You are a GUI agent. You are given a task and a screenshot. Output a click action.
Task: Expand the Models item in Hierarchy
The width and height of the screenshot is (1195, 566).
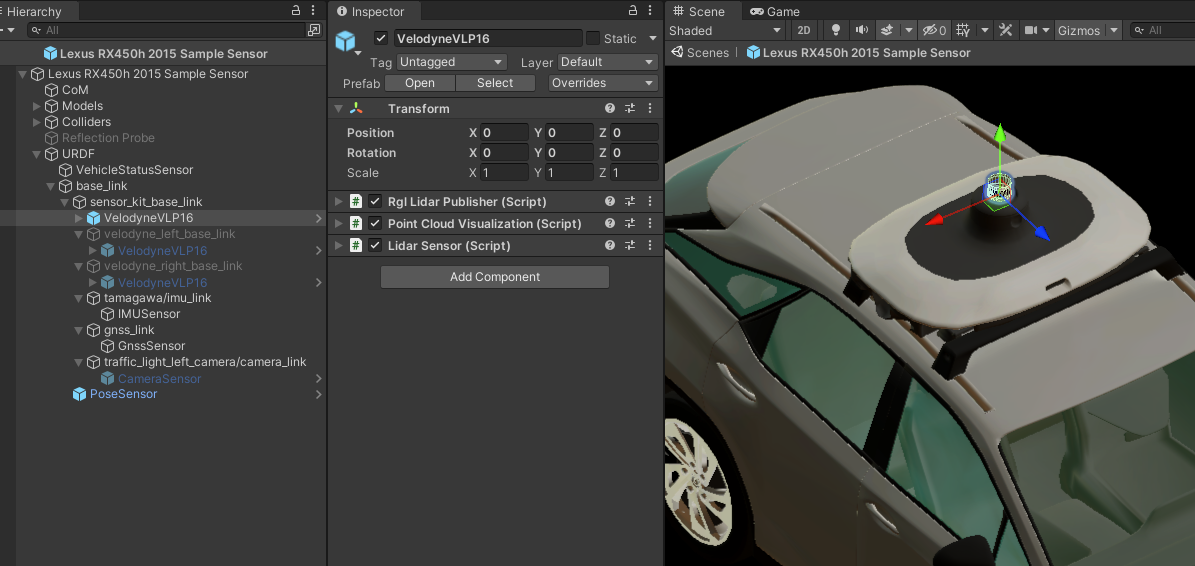click(x=37, y=106)
